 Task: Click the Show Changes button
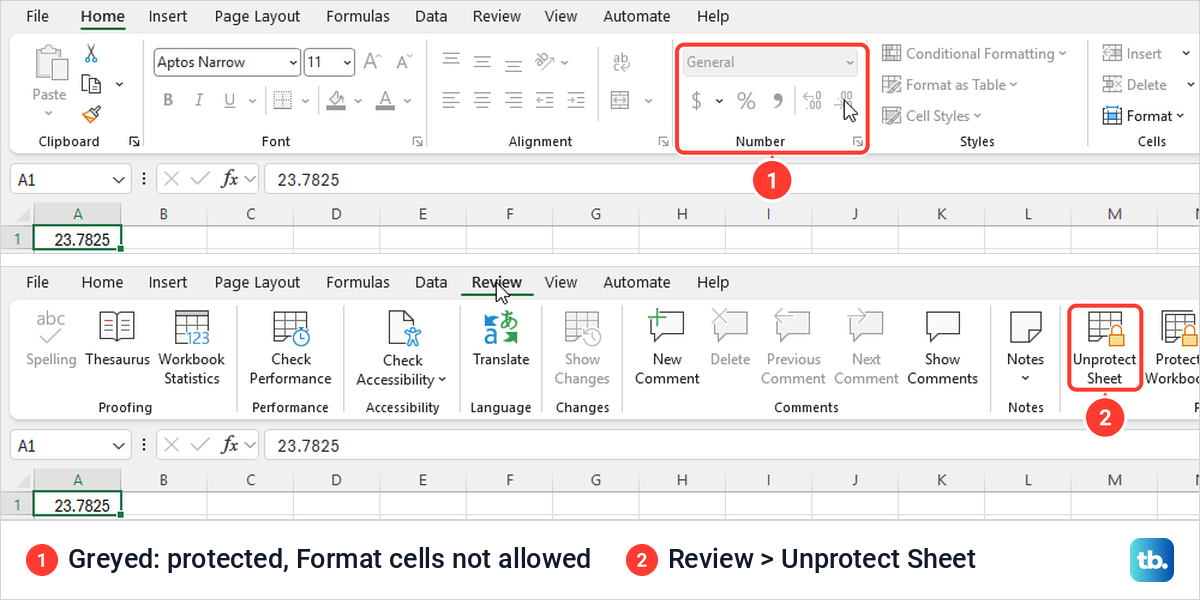(582, 348)
